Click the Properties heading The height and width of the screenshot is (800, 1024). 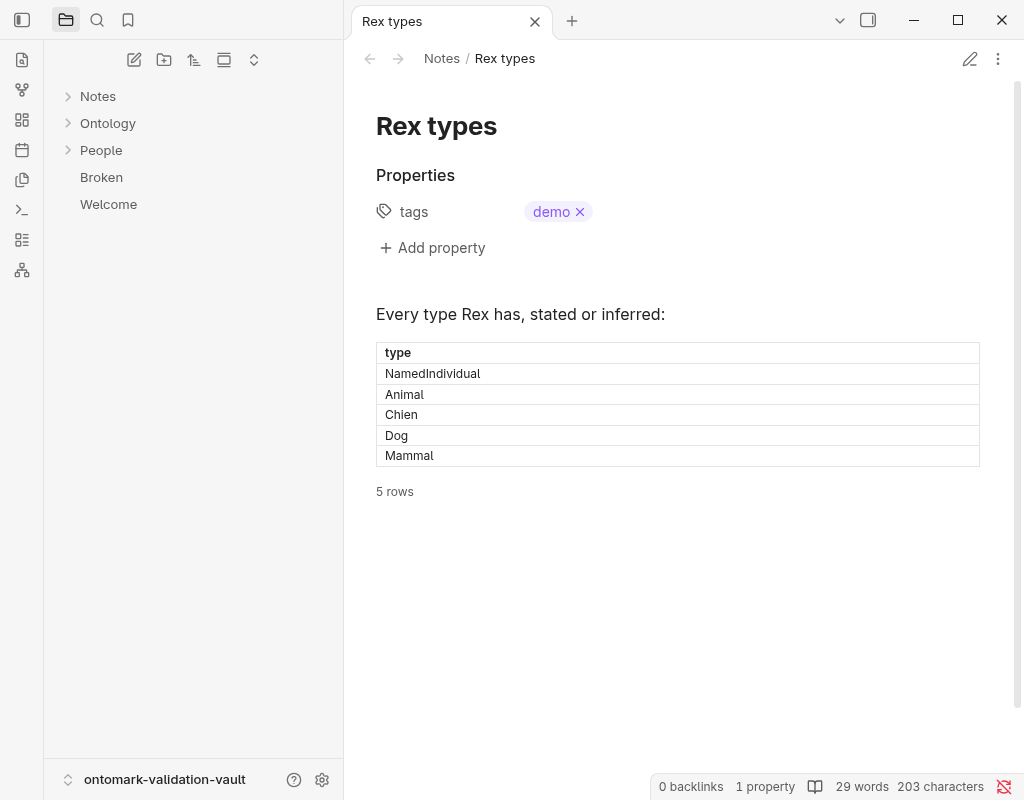point(415,175)
